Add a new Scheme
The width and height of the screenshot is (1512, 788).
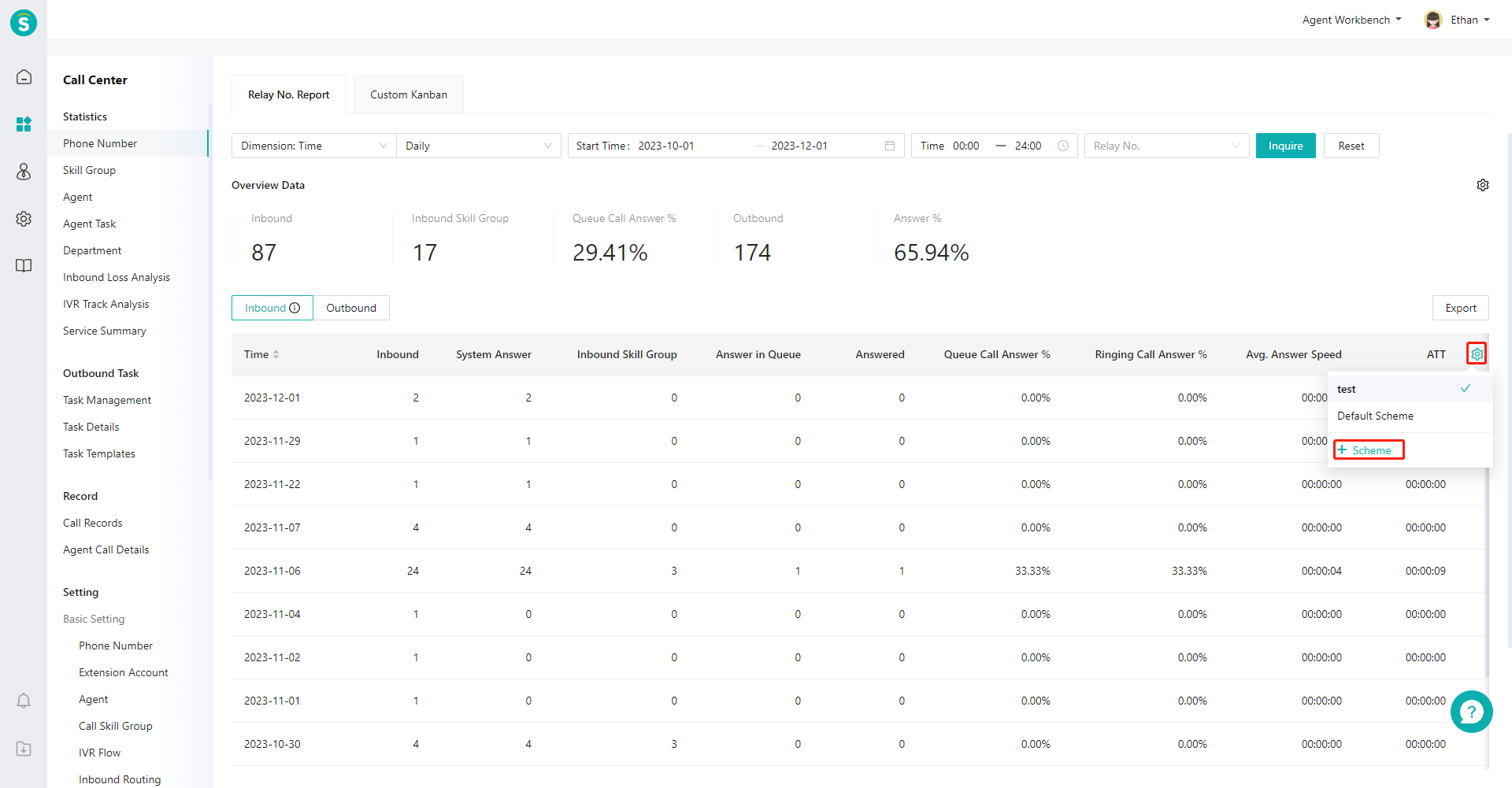click(x=1369, y=450)
